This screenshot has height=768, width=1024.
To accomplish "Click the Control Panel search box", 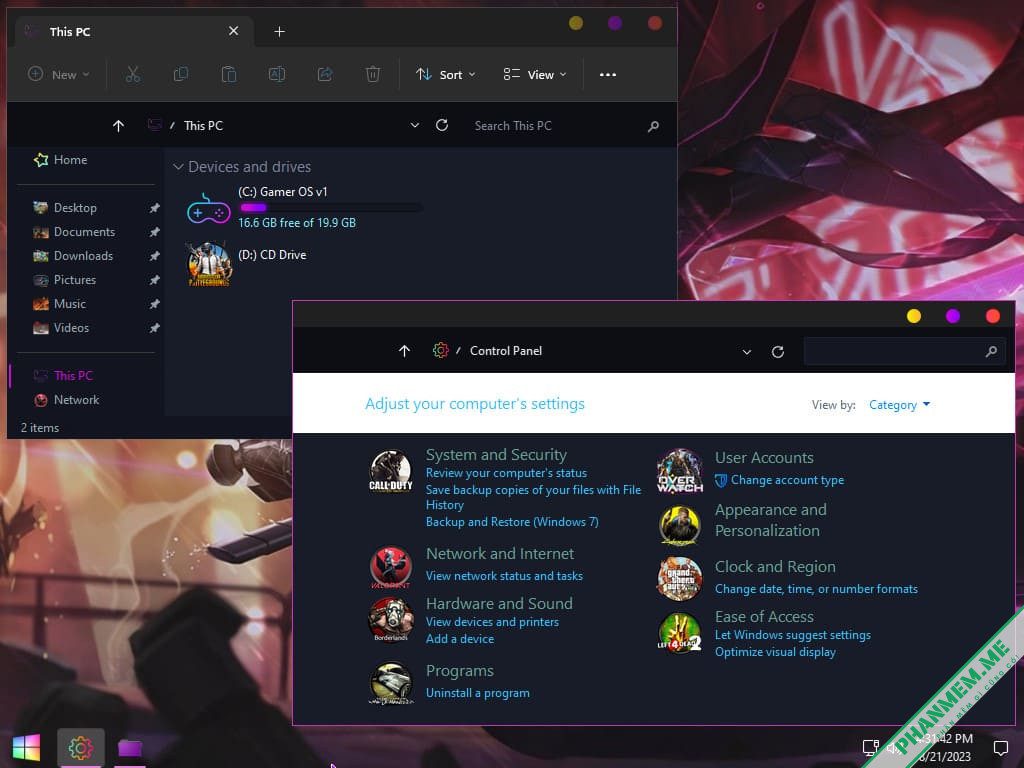I will (904, 351).
